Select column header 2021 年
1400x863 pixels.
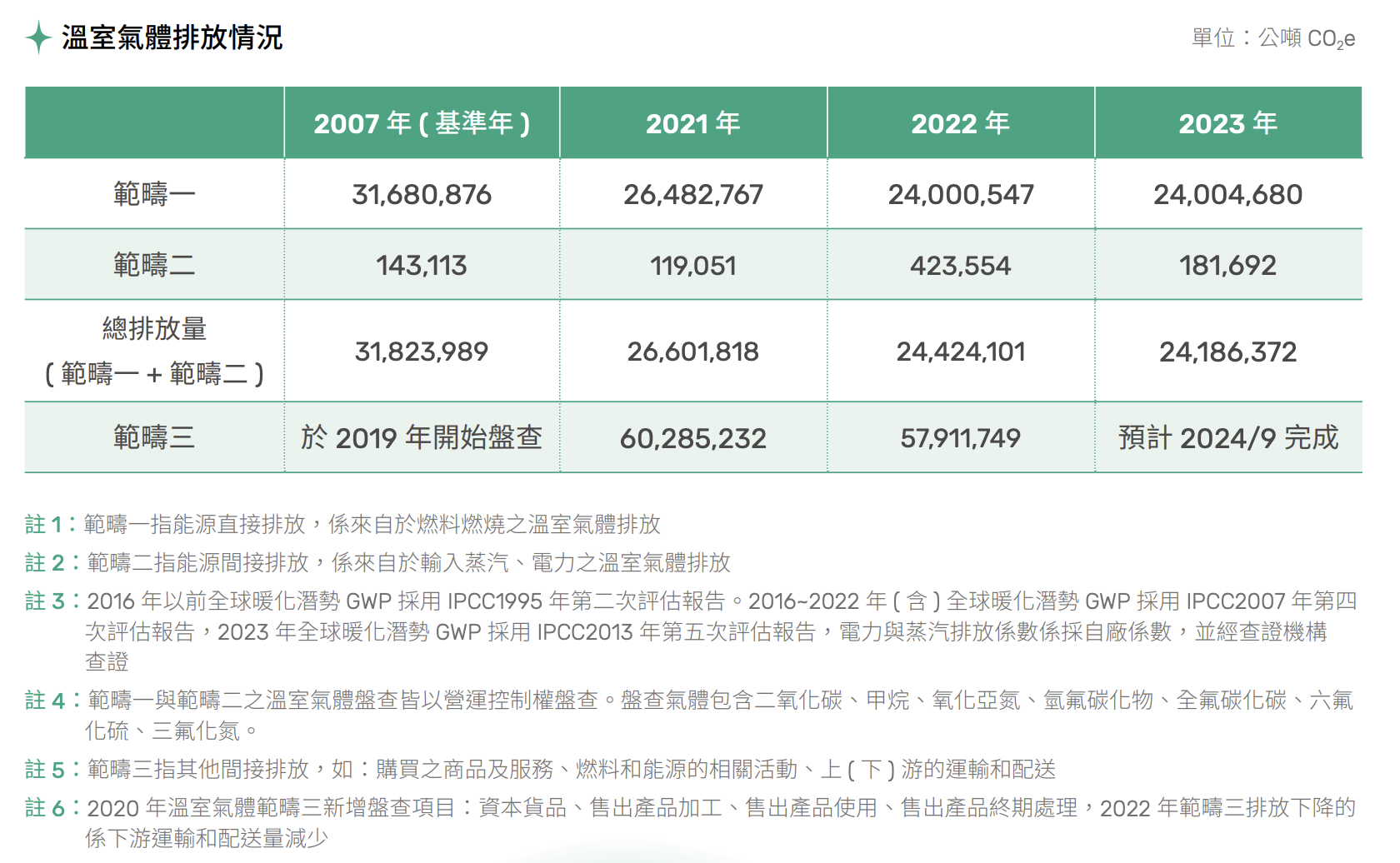[x=693, y=123]
